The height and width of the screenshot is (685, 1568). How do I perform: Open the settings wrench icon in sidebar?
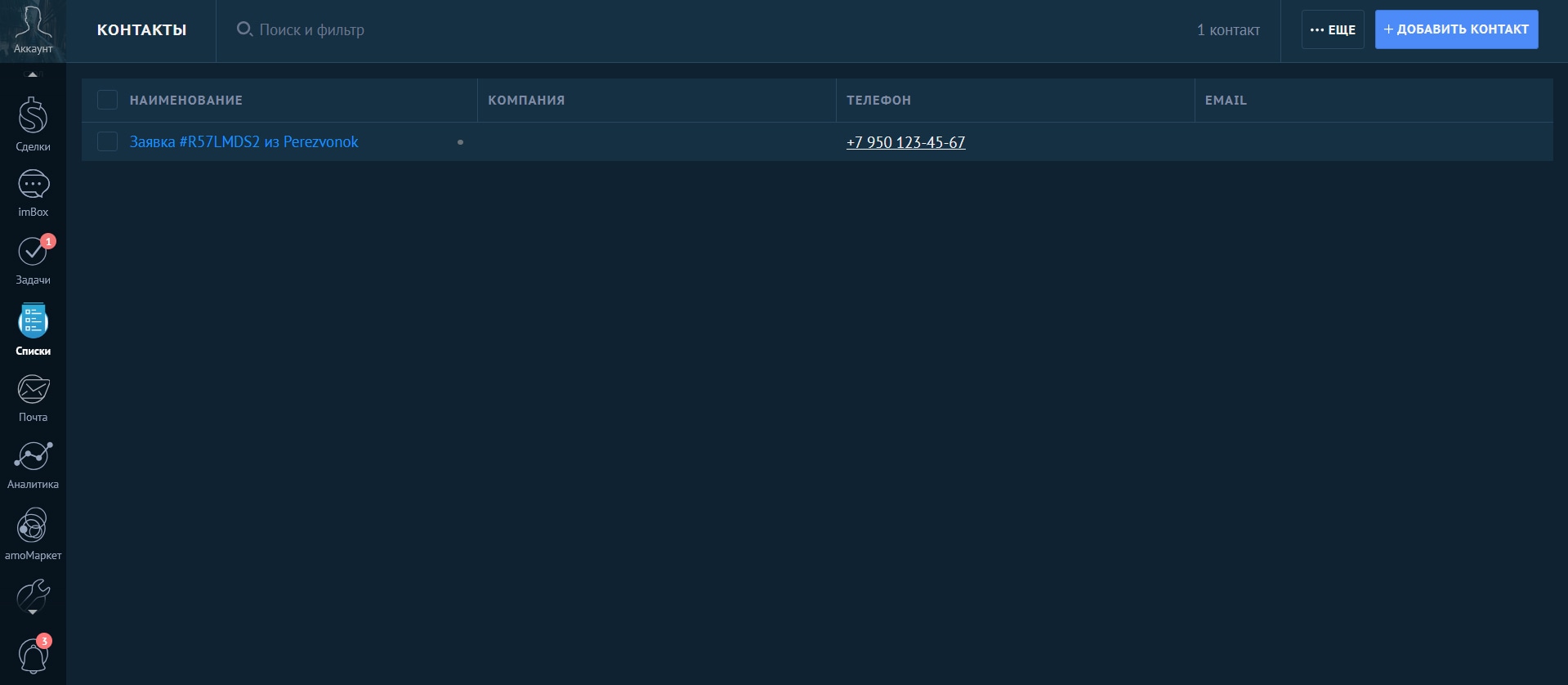33,597
